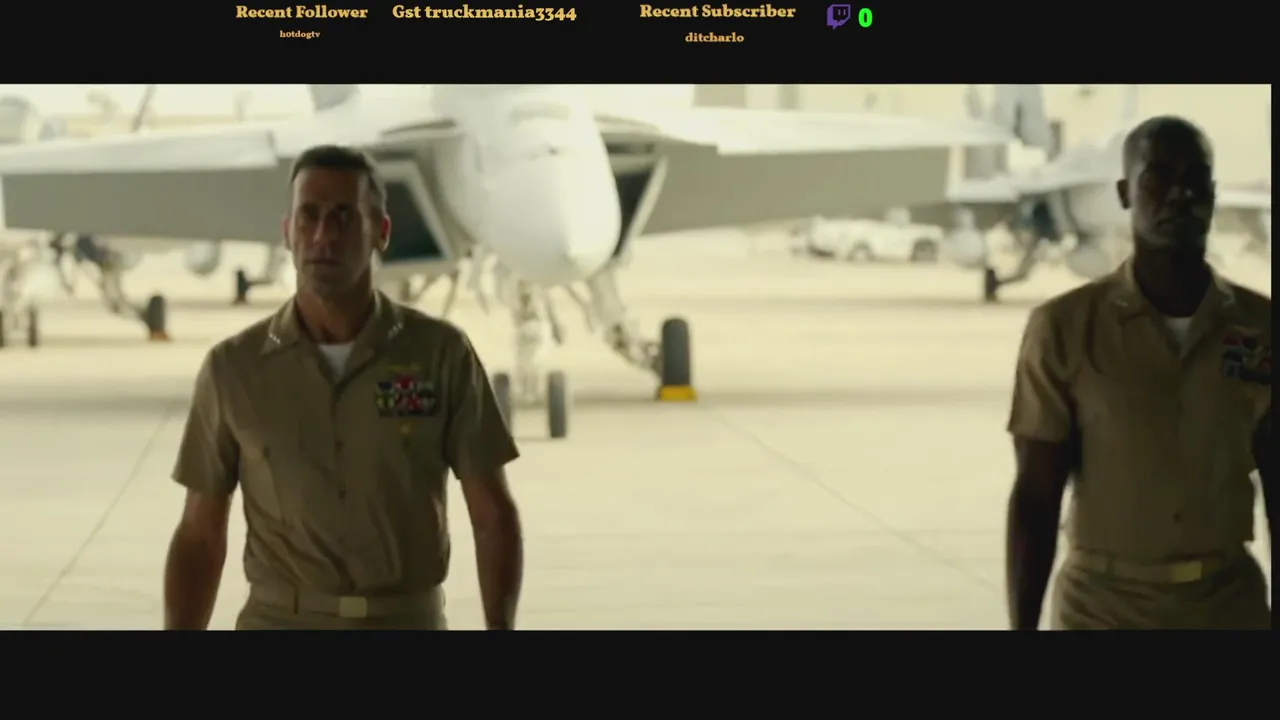The width and height of the screenshot is (1280, 720).
Task: Click the green counter value 0
Action: tap(865, 18)
